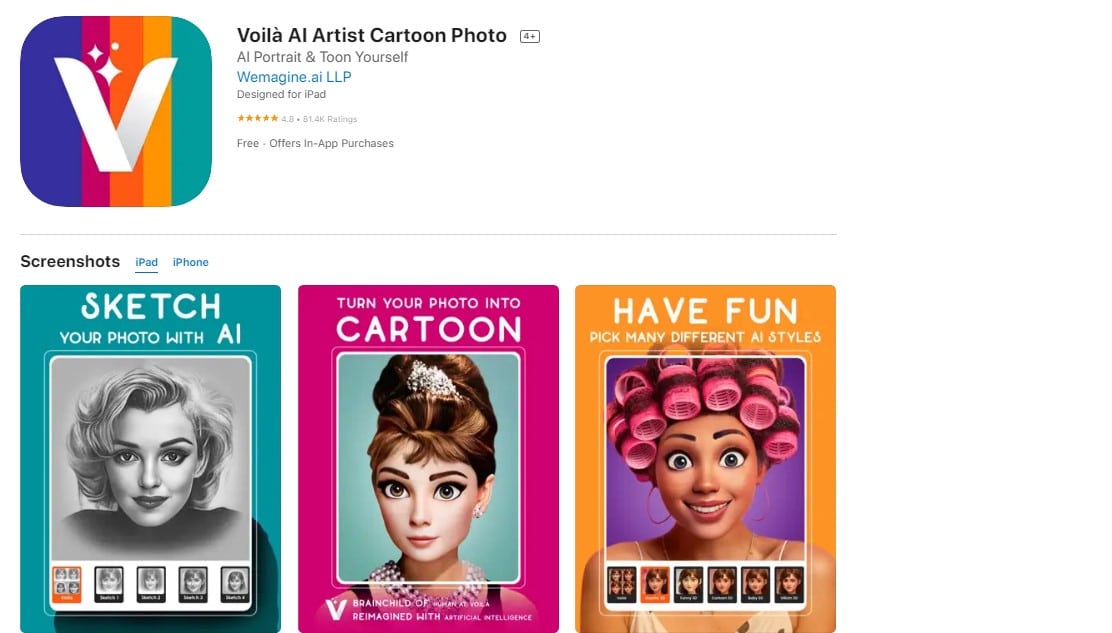
Task: Select the Funny 3D style icon
Action: pos(688,583)
